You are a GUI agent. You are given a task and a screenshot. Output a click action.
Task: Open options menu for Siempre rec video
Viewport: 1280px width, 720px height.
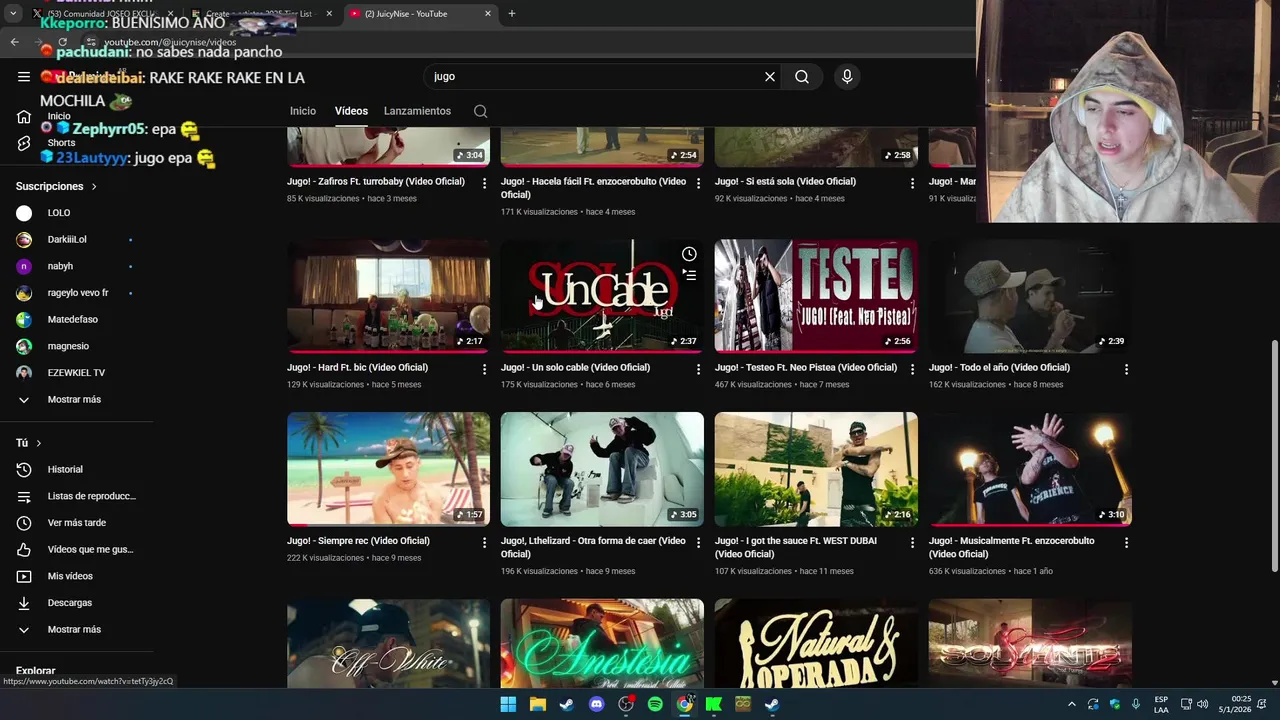485,542
